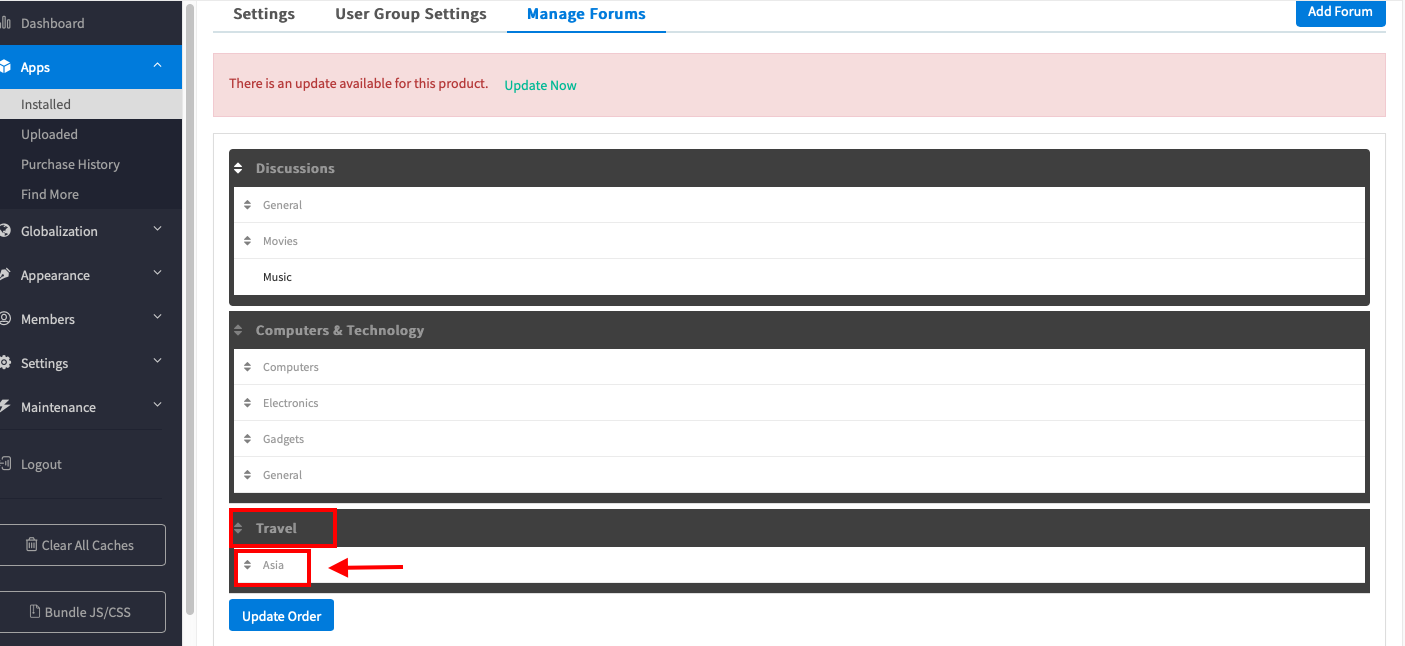Viewport: 1405px width, 646px height.
Task: Collapse the Apps menu chevron
Action: tap(157, 66)
